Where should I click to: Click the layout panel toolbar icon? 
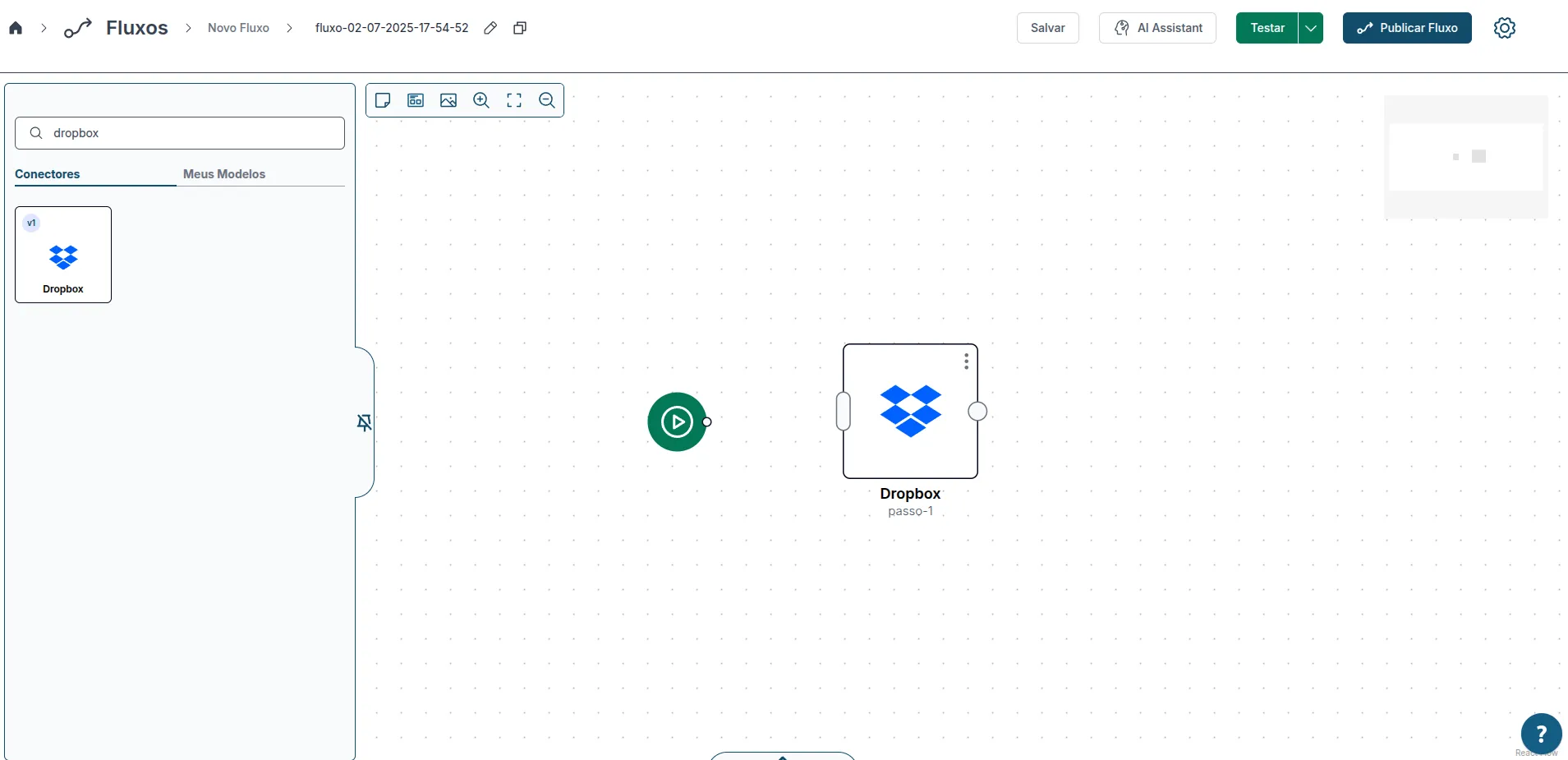coord(416,100)
